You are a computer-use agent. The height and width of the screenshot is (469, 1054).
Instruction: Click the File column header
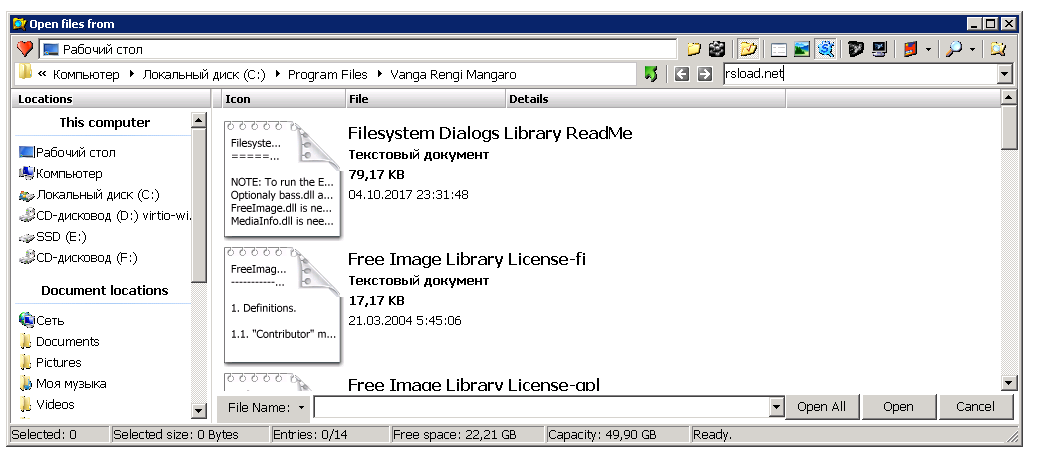[425, 99]
